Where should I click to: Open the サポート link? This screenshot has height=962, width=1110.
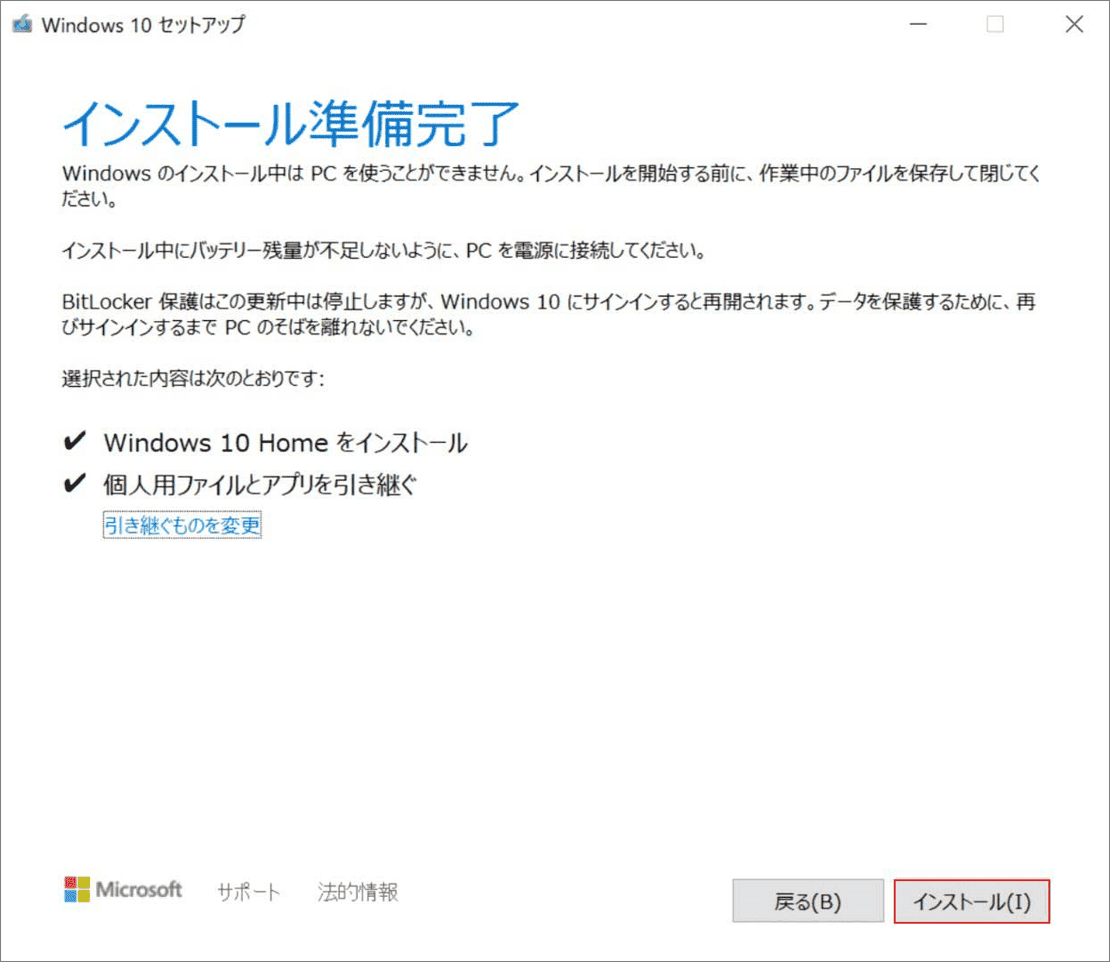tap(248, 892)
